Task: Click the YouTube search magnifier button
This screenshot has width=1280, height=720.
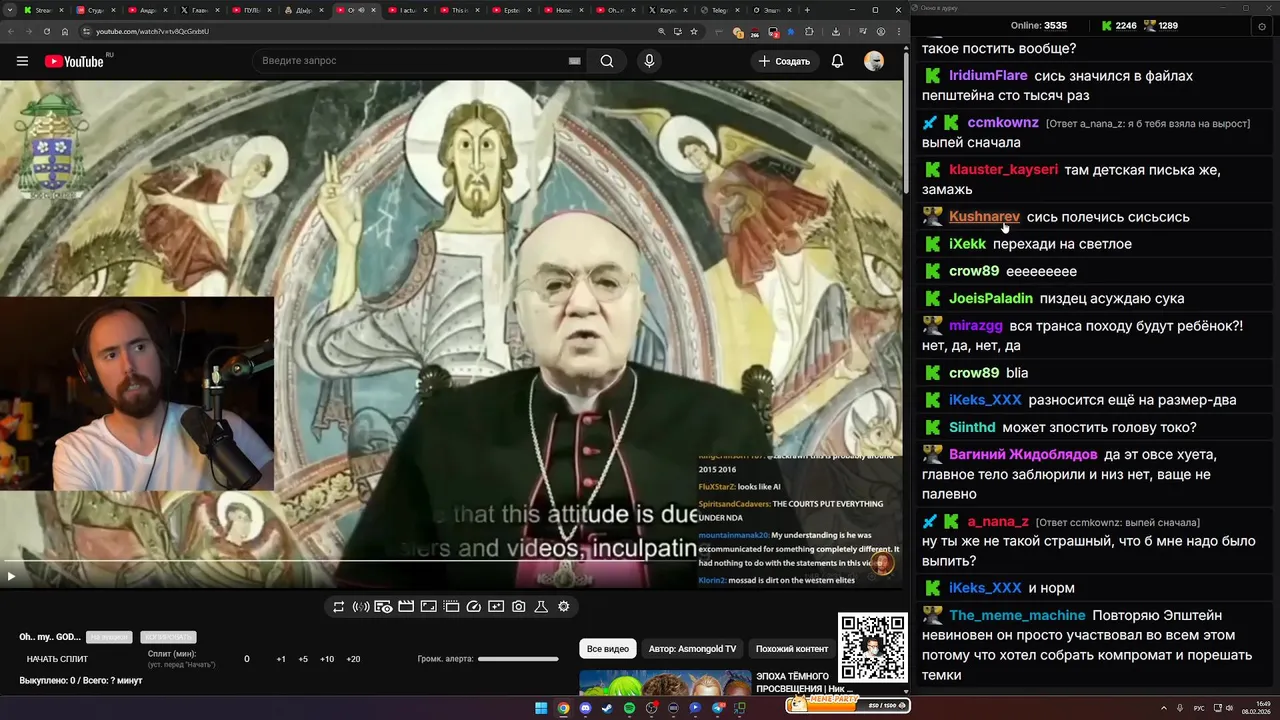Action: [607, 61]
